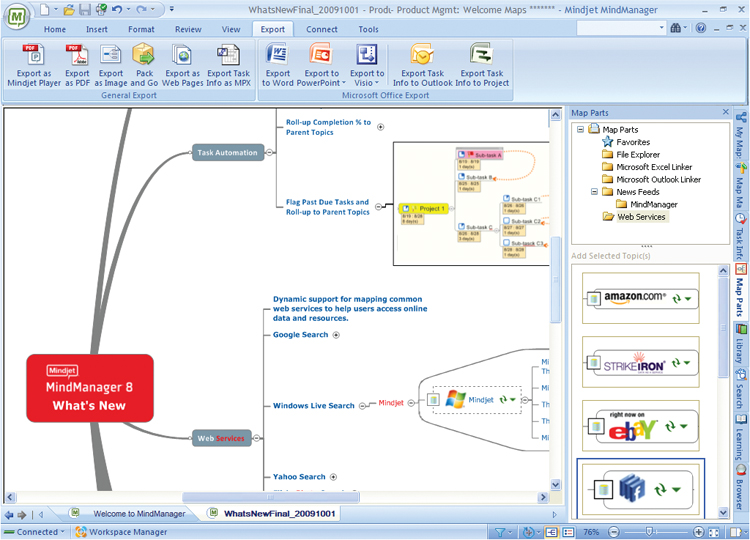Collapse the News Feeds folder
The image size is (750, 540).
pyautogui.click(x=594, y=192)
